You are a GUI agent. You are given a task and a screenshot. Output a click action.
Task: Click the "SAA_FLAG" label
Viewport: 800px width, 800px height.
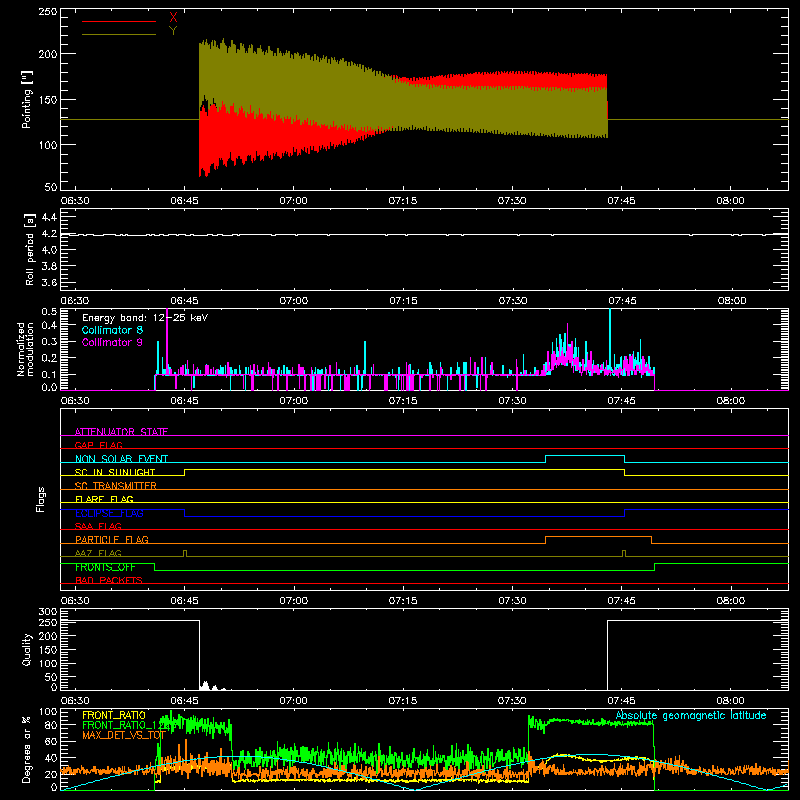pyautogui.click(x=98, y=526)
